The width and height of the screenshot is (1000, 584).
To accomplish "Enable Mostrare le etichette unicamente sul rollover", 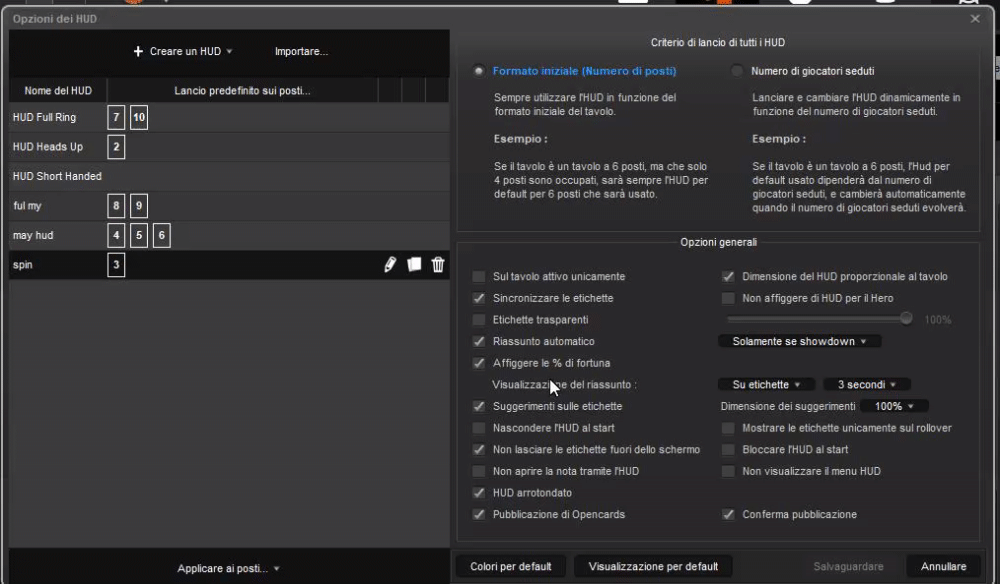I will coord(728,428).
